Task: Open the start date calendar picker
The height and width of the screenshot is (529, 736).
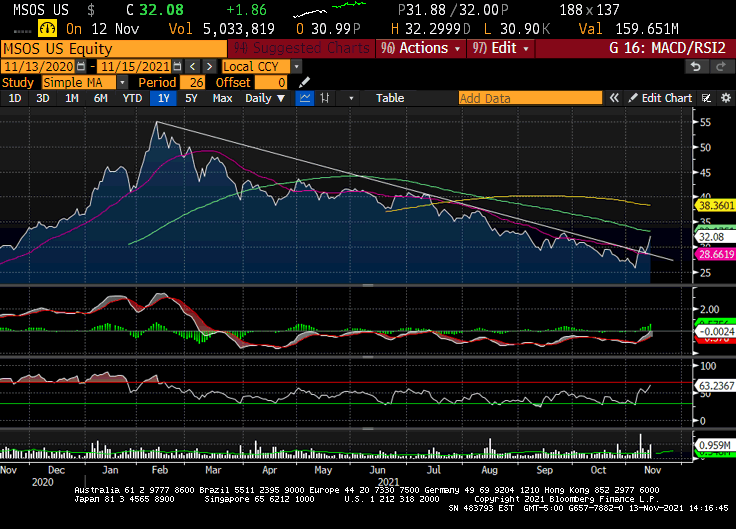Action: click(81, 67)
